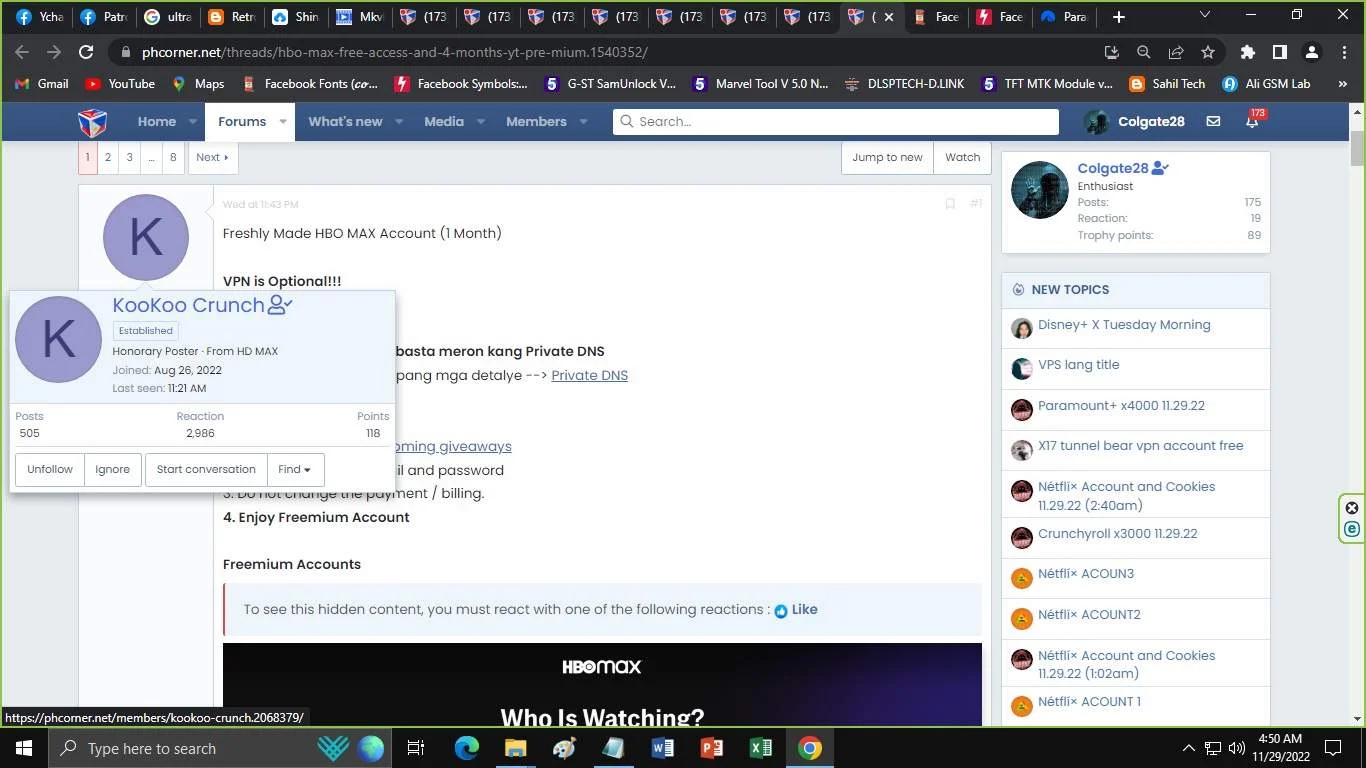The width and height of the screenshot is (1366, 768).
Task: Open the VPS lang title topic
Action: point(1078,365)
